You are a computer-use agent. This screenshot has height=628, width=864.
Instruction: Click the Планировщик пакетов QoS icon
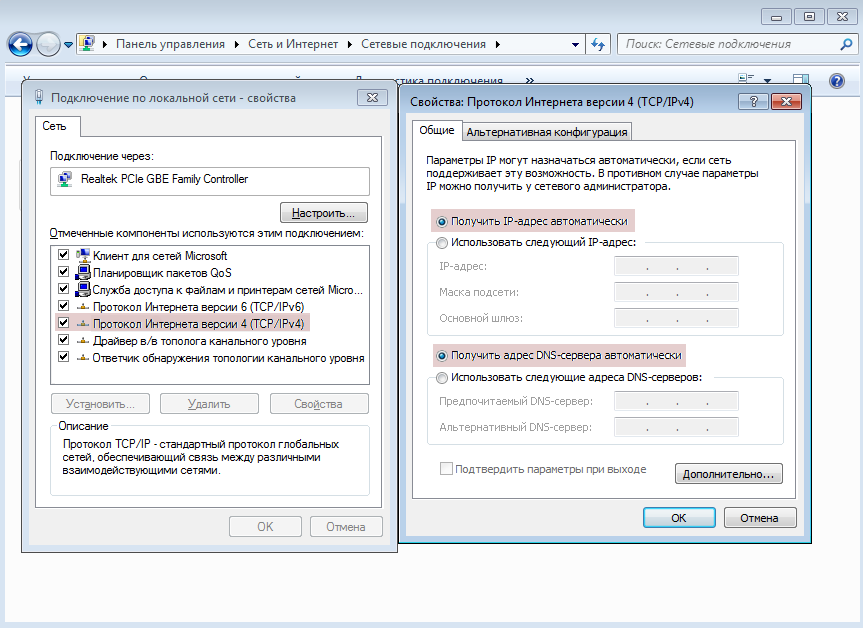(x=83, y=272)
